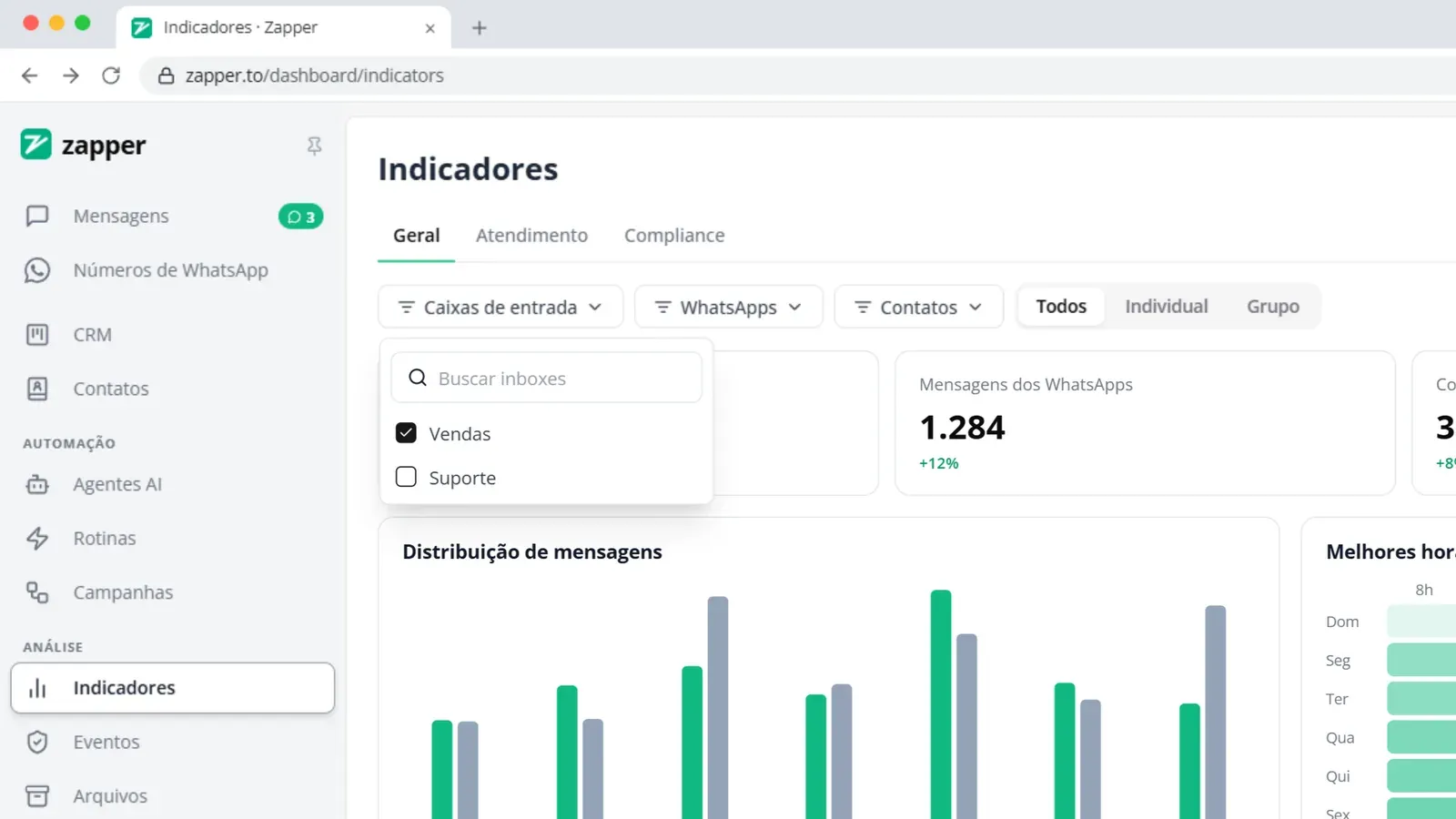This screenshot has height=819, width=1456.
Task: Switch to the Atendimento tab
Action: [x=531, y=236]
